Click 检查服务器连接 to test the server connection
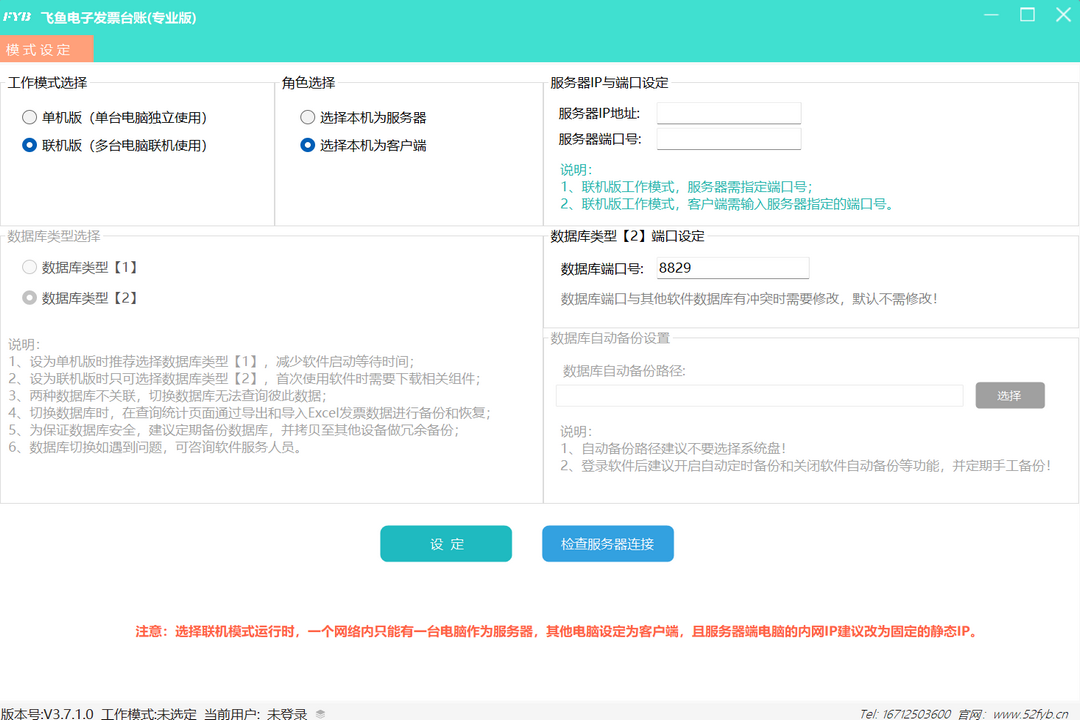Viewport: 1080px width, 720px height. pyautogui.click(x=608, y=543)
